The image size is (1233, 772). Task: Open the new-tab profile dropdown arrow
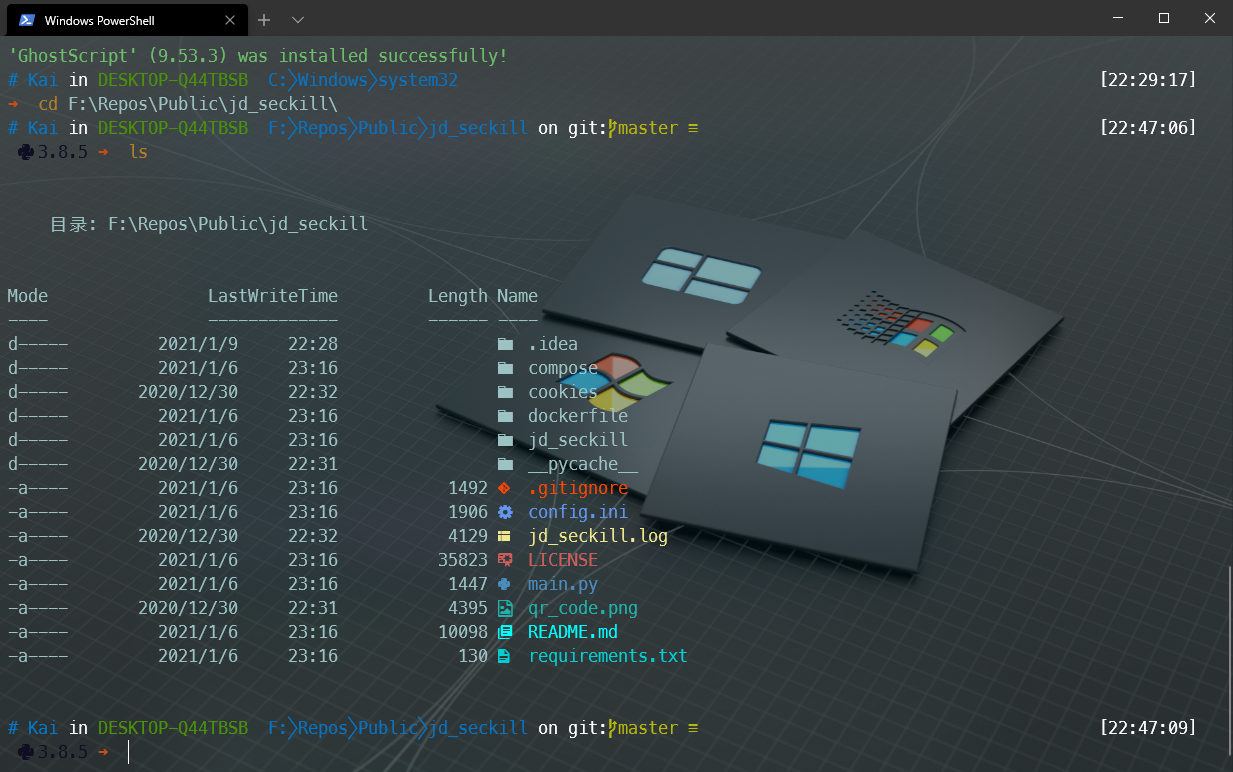pyautogui.click(x=298, y=20)
